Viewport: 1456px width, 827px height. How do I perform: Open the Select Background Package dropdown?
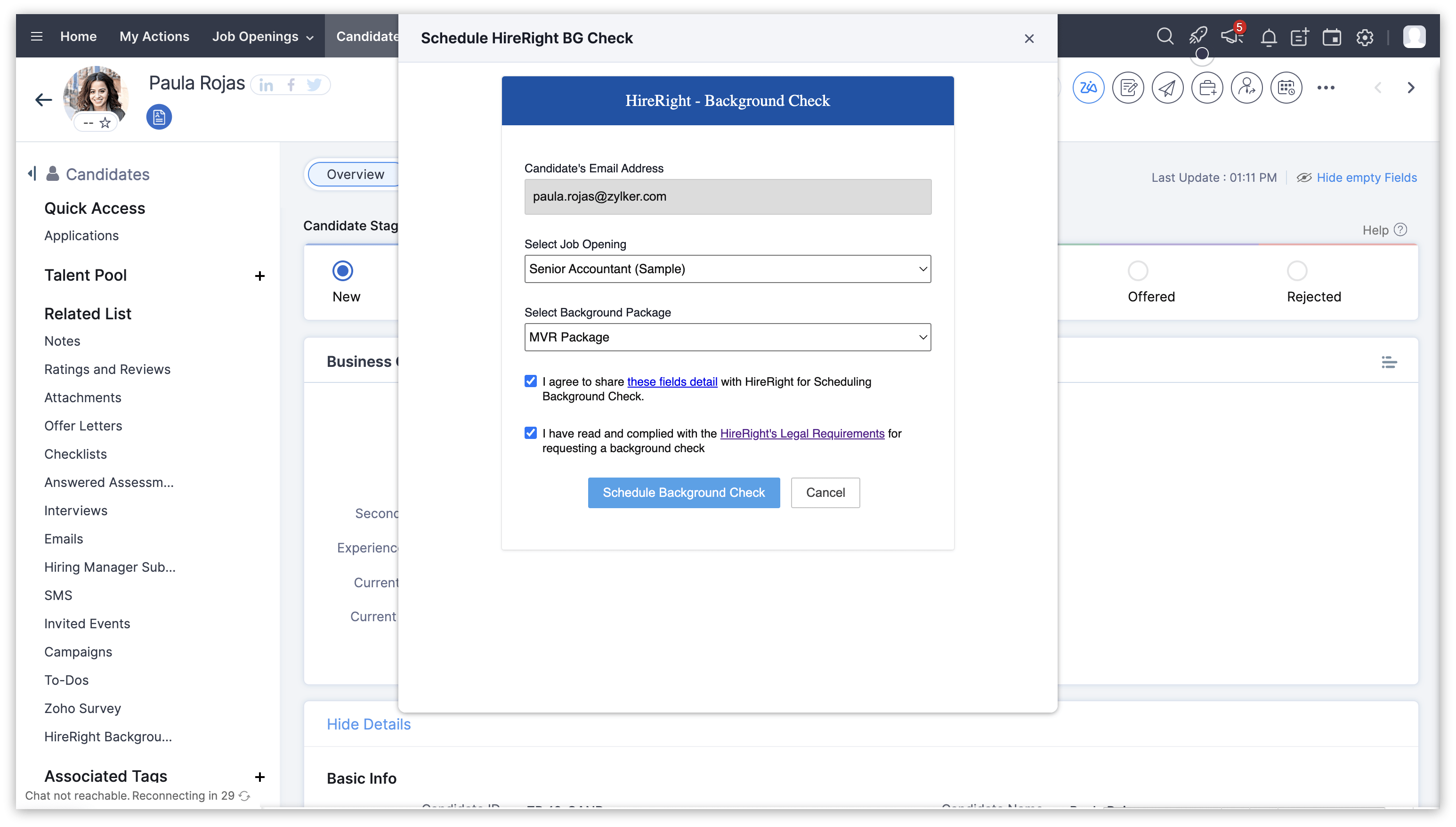(728, 337)
